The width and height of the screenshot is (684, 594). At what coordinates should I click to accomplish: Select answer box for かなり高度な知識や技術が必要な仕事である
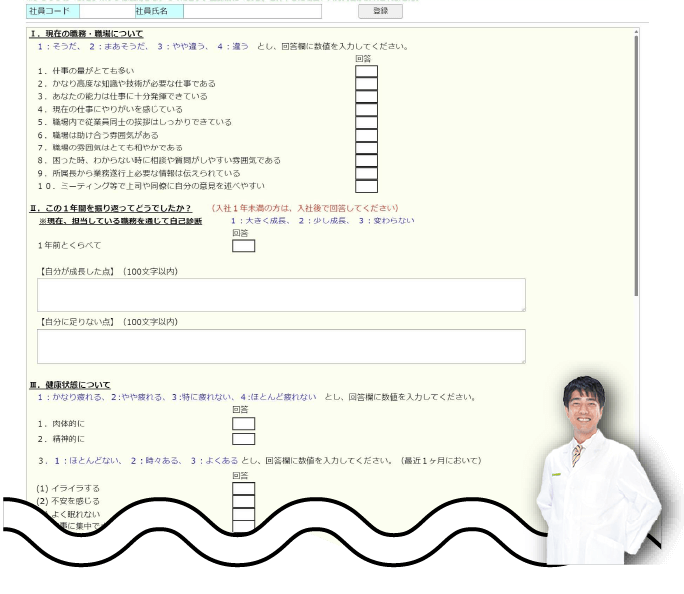pos(366,84)
